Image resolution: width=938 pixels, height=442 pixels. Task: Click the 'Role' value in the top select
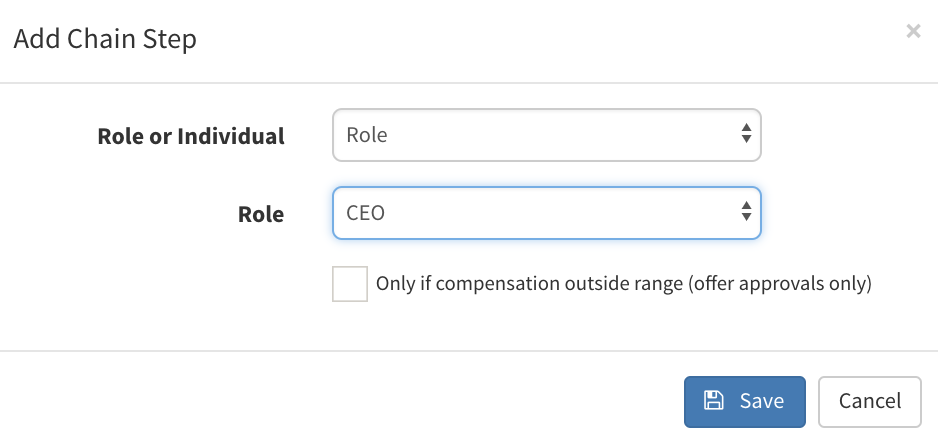[x=366, y=135]
